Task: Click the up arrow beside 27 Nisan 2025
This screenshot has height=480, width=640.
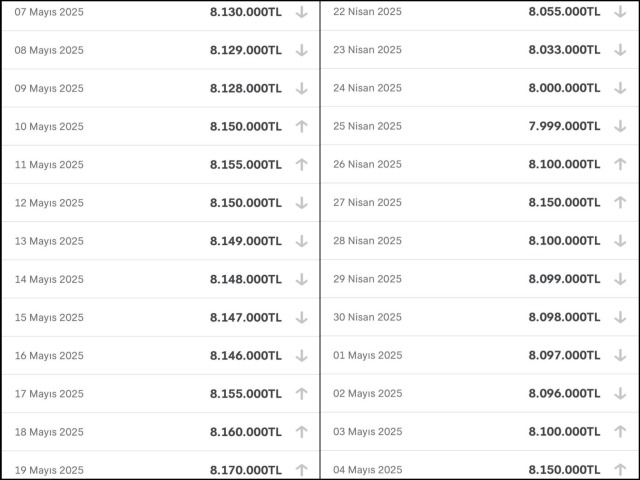Action: click(x=620, y=202)
